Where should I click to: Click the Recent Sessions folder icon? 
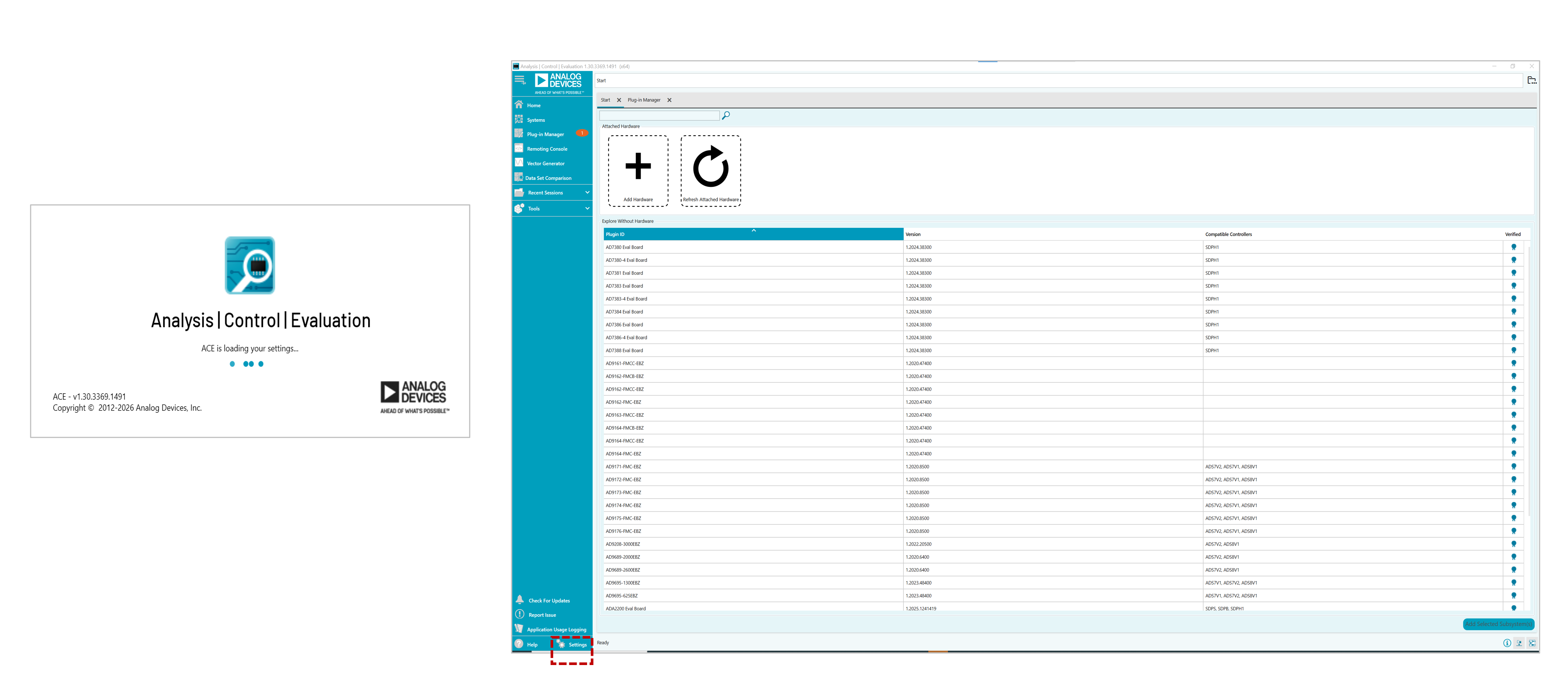pyautogui.click(x=519, y=193)
